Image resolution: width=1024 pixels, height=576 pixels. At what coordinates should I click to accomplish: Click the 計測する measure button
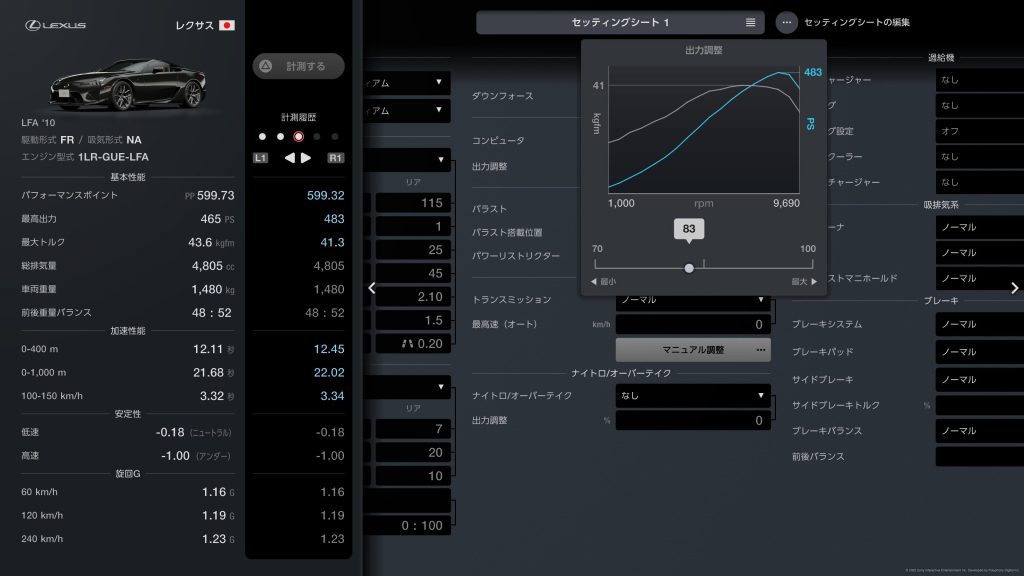coord(298,66)
